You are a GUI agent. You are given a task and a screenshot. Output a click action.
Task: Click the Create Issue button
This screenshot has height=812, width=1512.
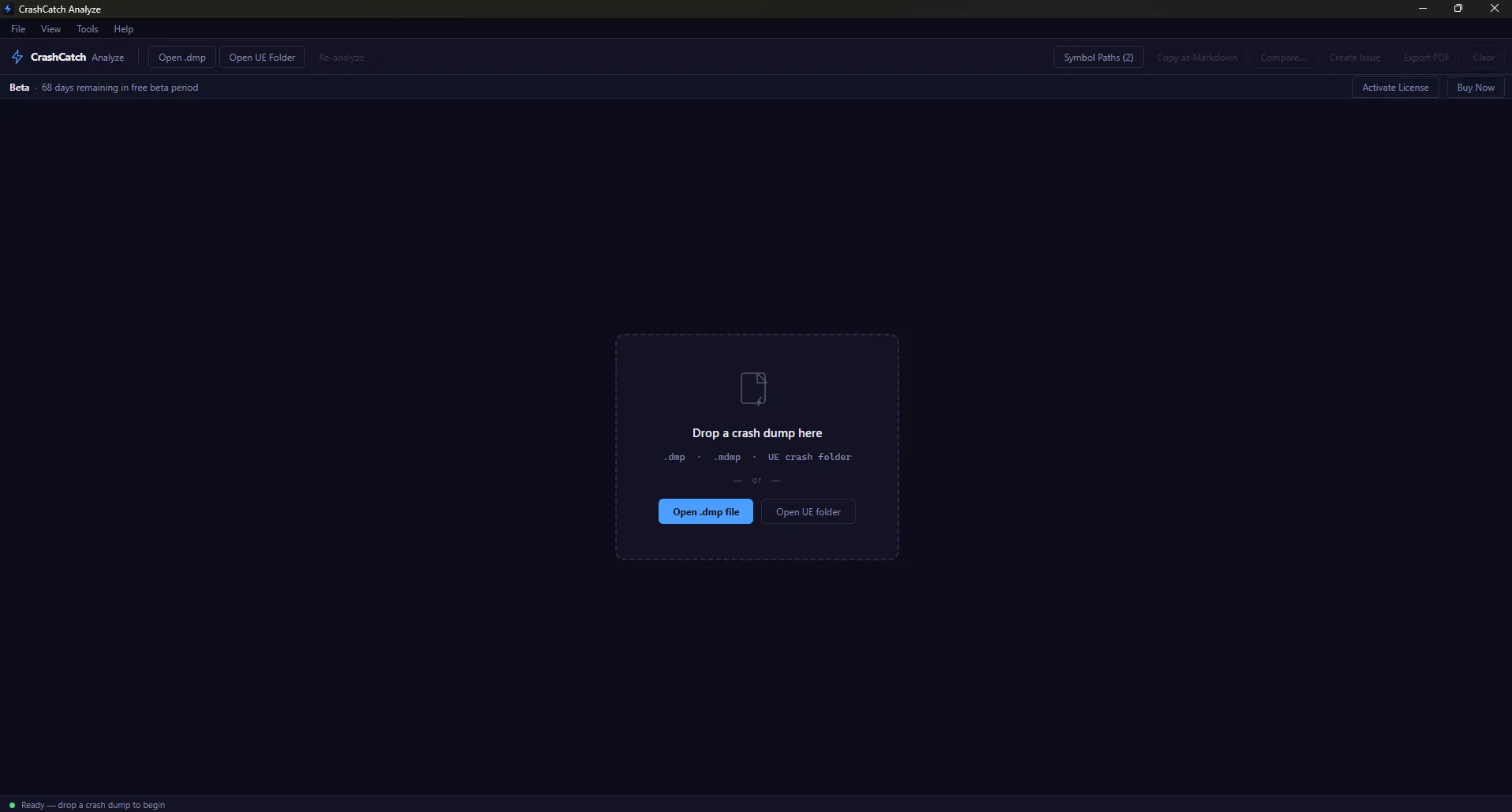coord(1354,58)
